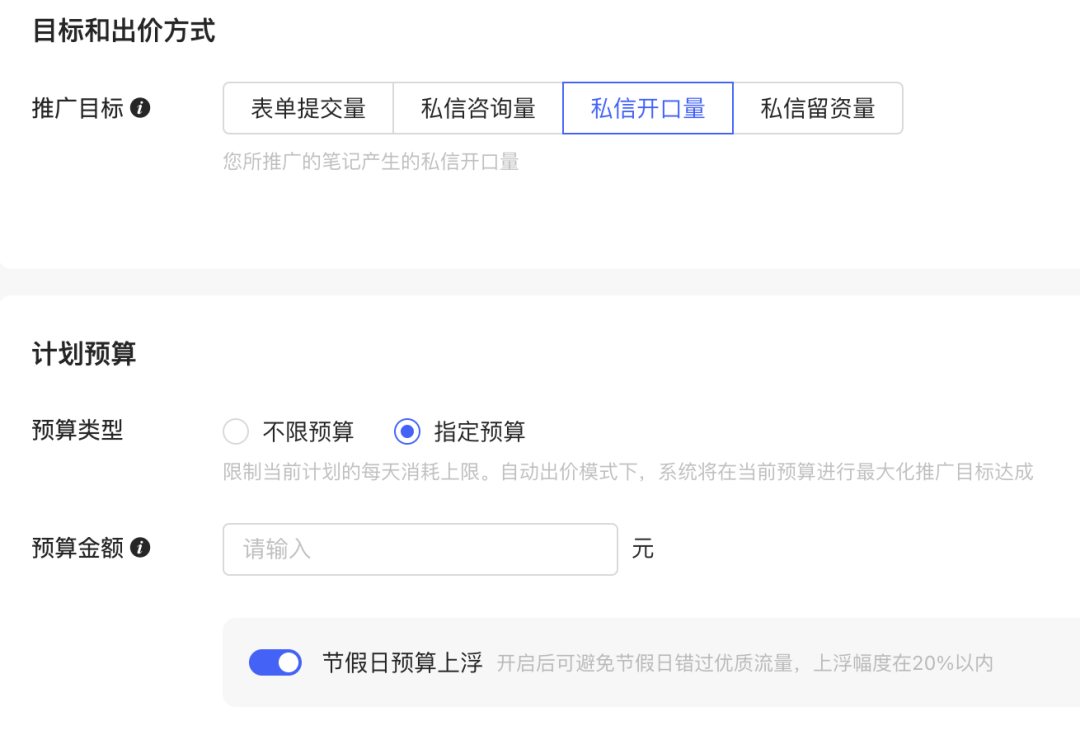1080x754 pixels.
Task: Switch to the 私信咨询量 goal tab
Action: point(477,108)
